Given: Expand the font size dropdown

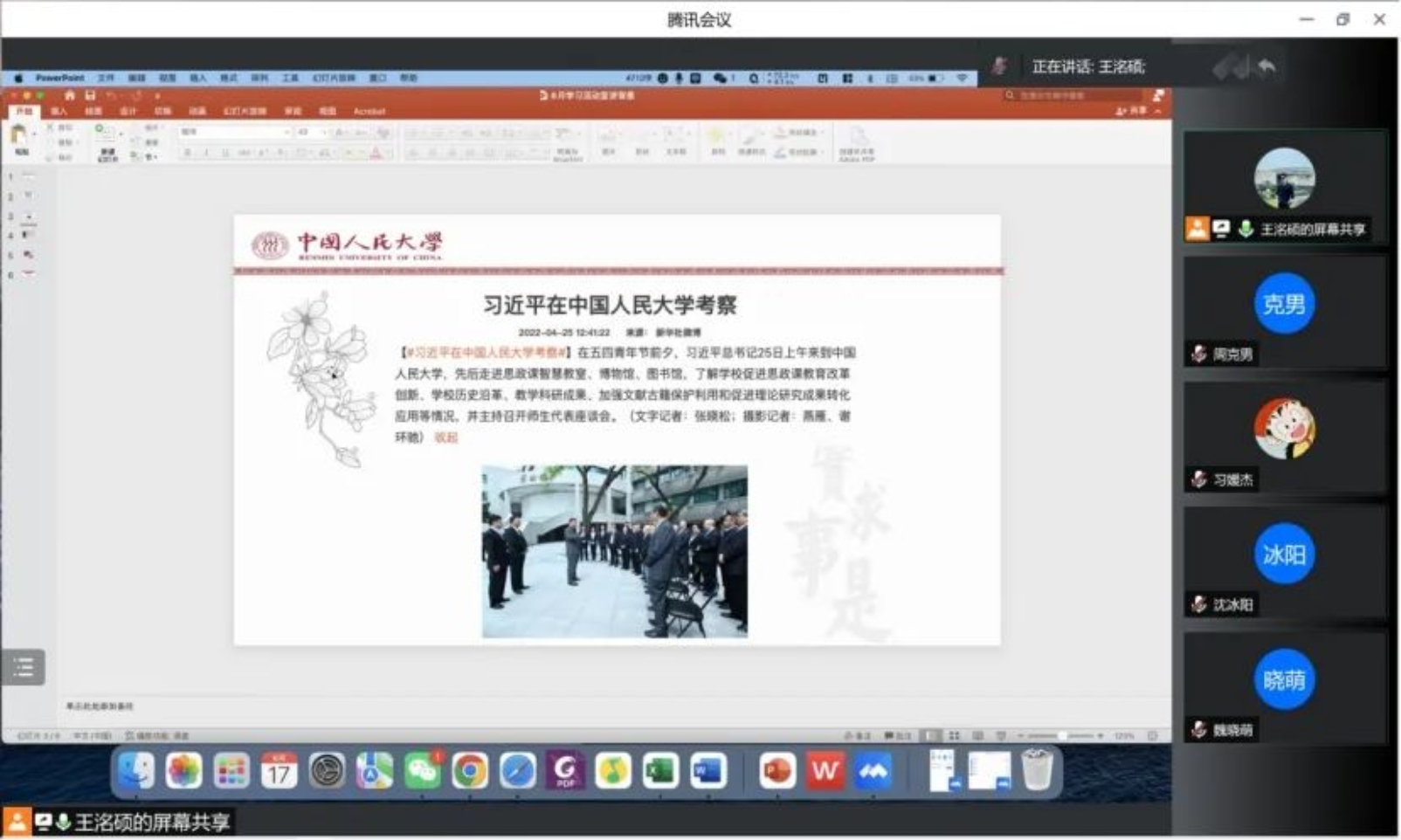Looking at the screenshot, I should tap(323, 132).
